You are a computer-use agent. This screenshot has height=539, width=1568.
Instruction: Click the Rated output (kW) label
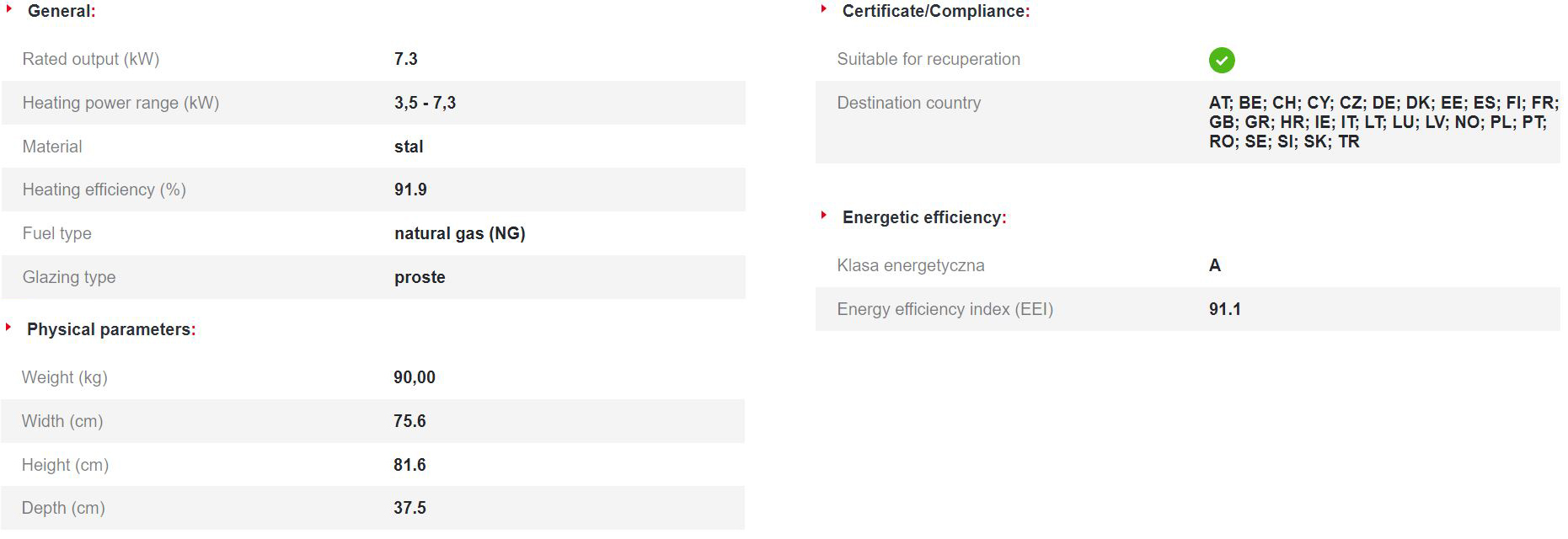(91, 59)
